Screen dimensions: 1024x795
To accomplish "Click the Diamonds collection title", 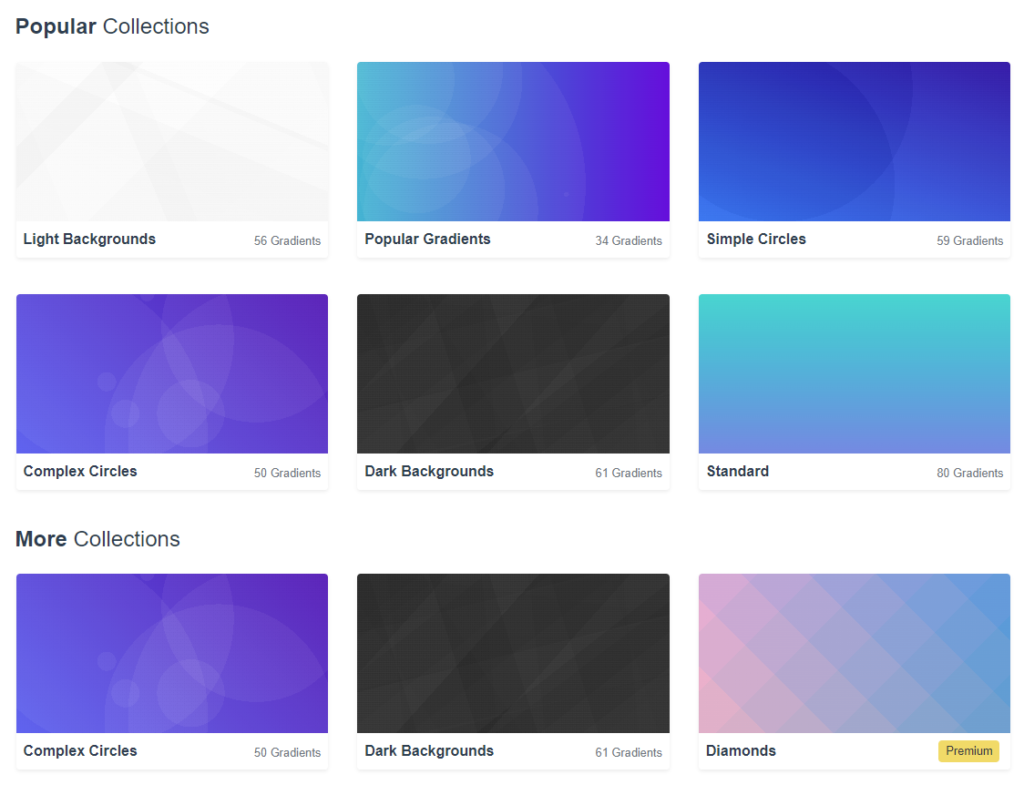I will 741,751.
